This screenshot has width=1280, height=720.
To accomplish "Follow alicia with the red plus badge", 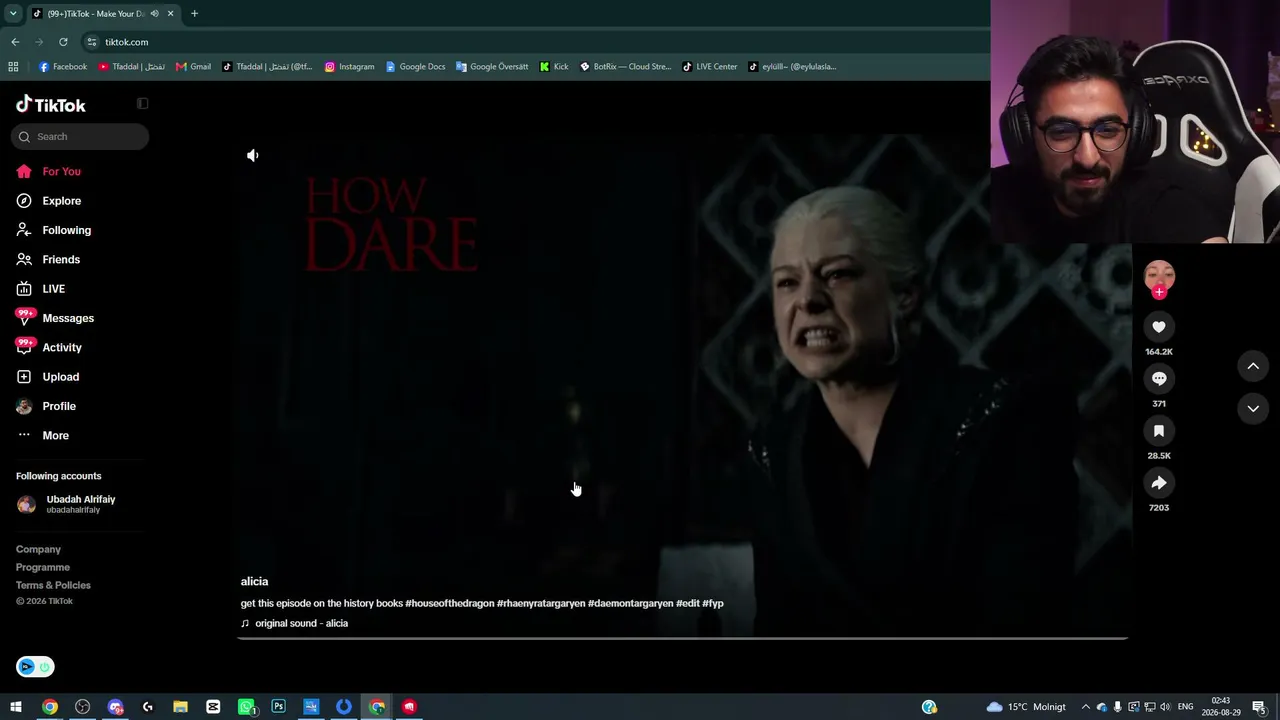I will pos(1159,292).
